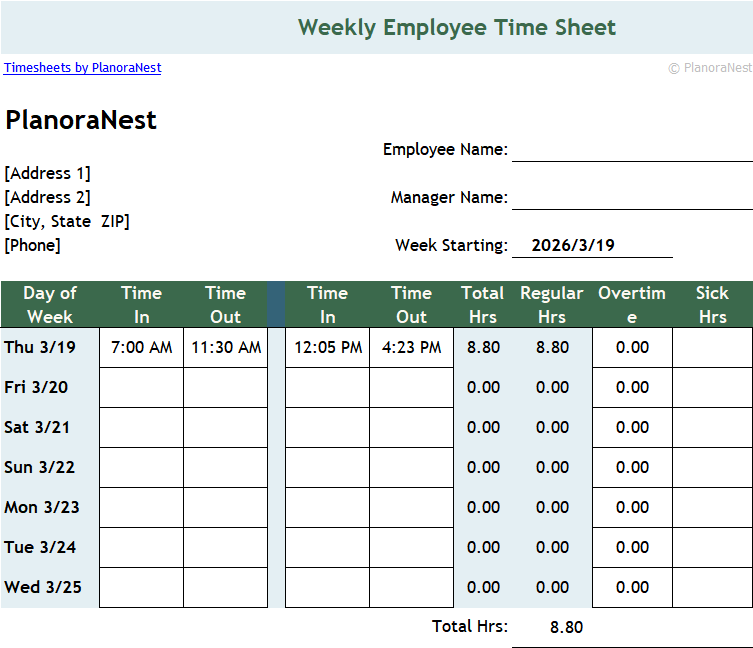
Task: Click Friday's first Time Out cell
Action: point(226,388)
